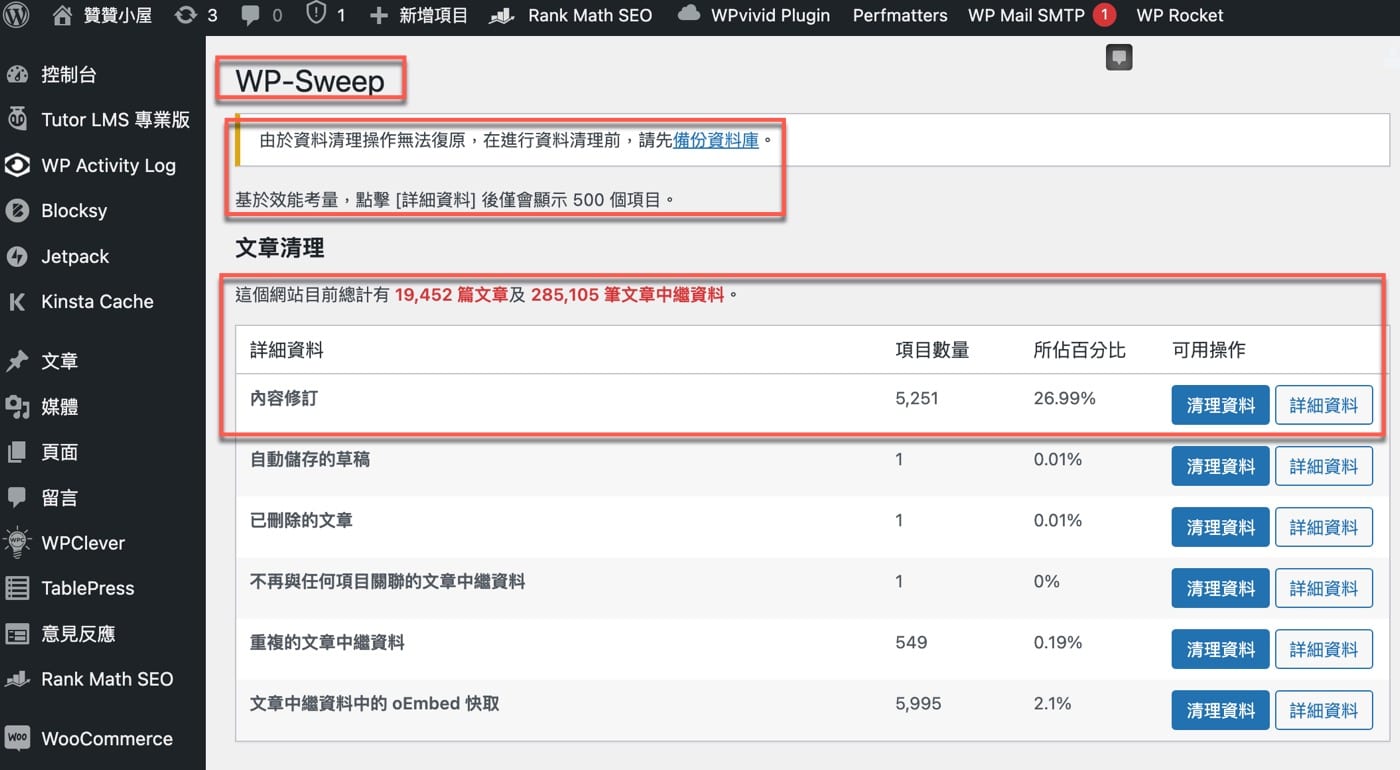Click 詳細資料 for the 已刪除的文章 row
Screen dimensions: 1400x770
[x=1324, y=527]
